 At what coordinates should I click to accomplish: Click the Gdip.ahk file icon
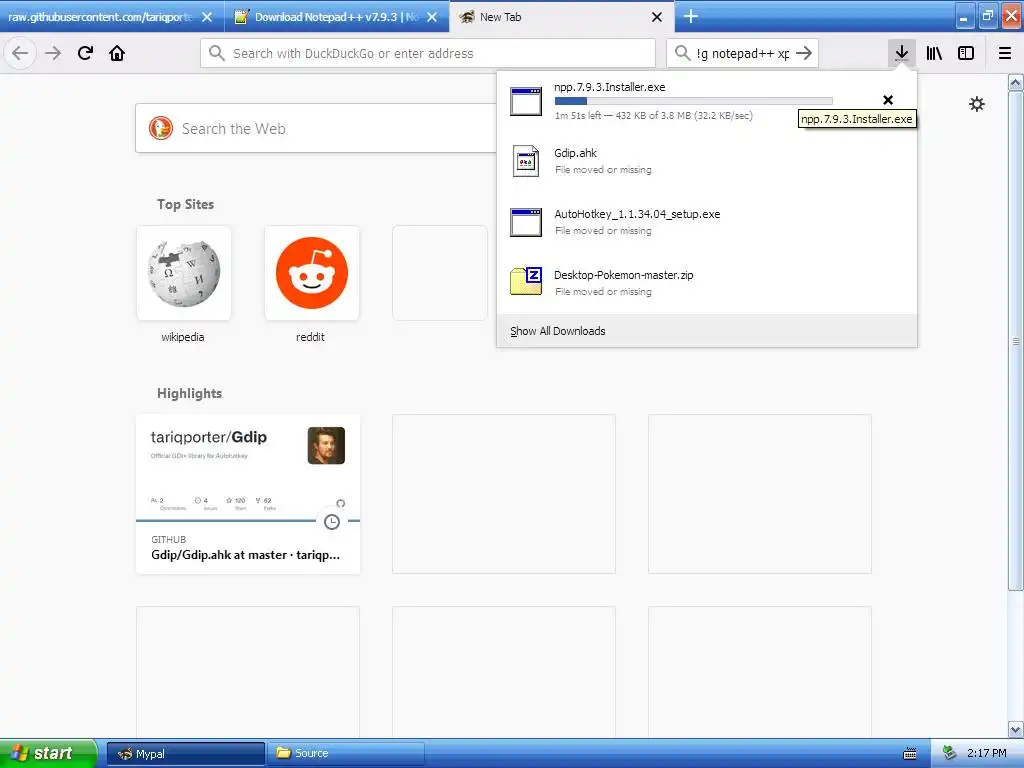pos(526,161)
